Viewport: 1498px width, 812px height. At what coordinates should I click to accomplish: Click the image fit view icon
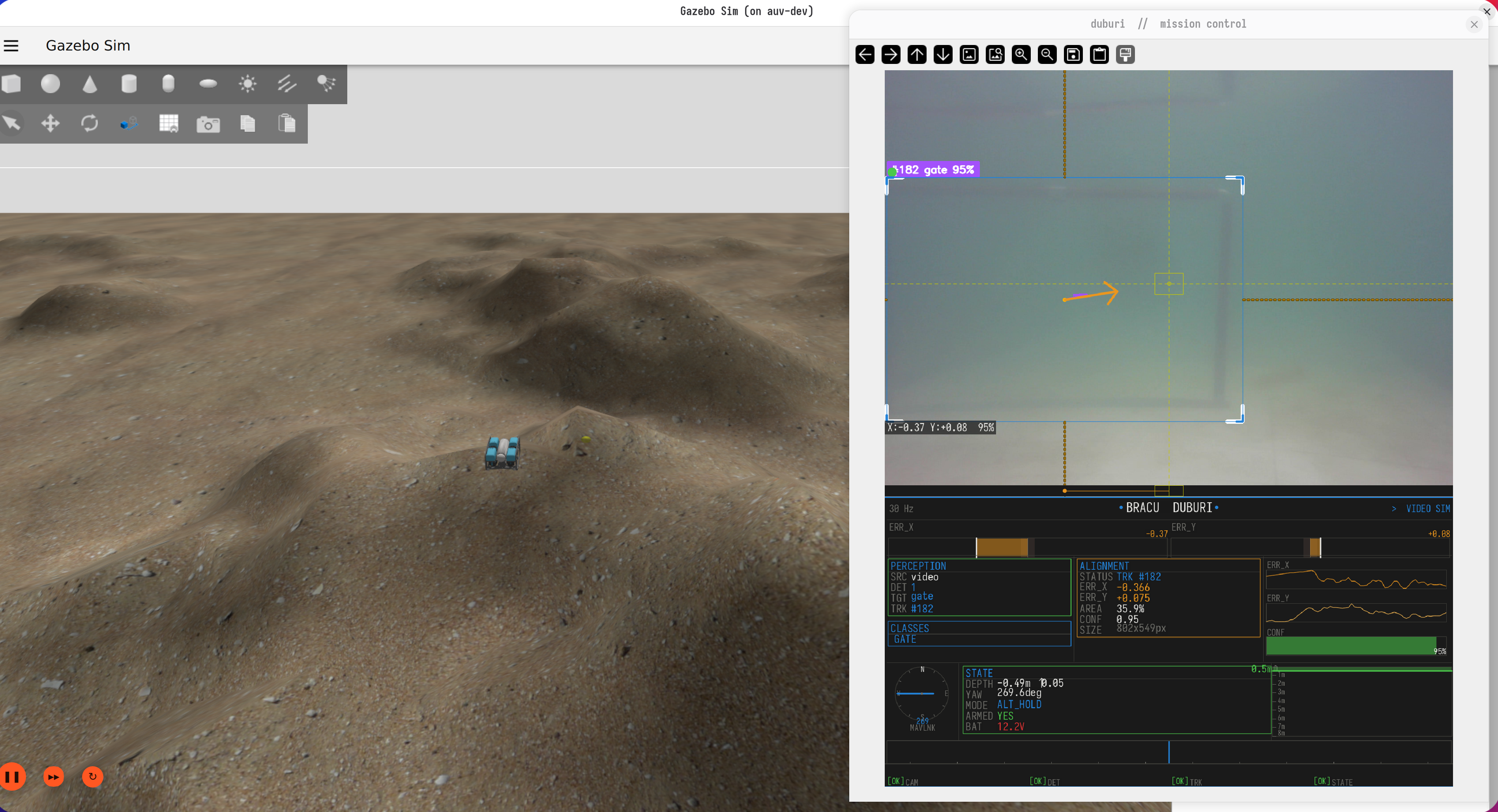pyautogui.click(x=969, y=54)
